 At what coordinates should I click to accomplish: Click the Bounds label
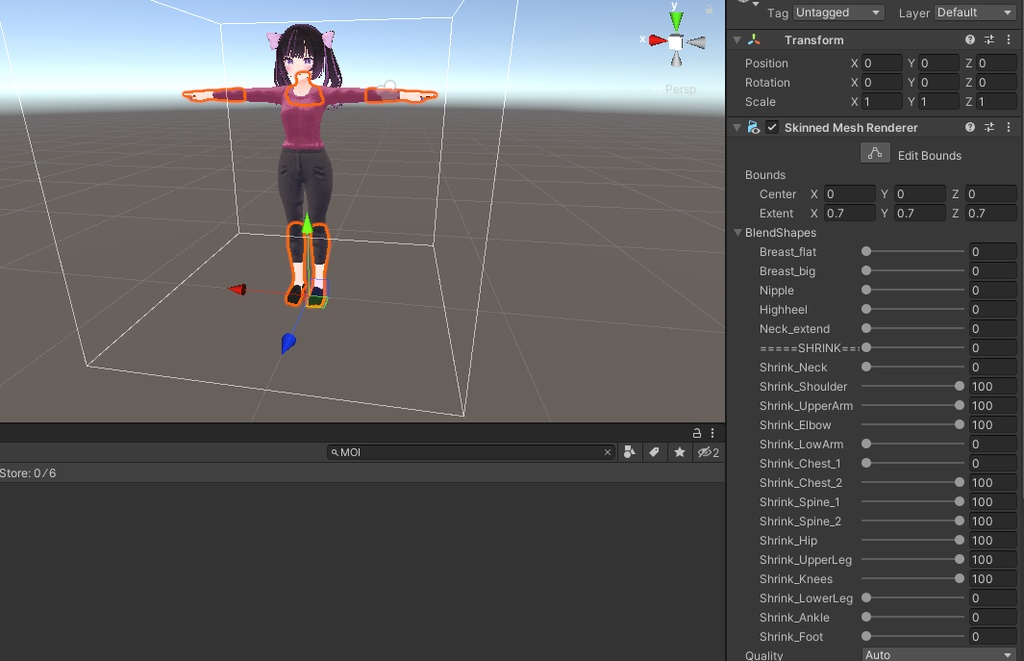765,175
